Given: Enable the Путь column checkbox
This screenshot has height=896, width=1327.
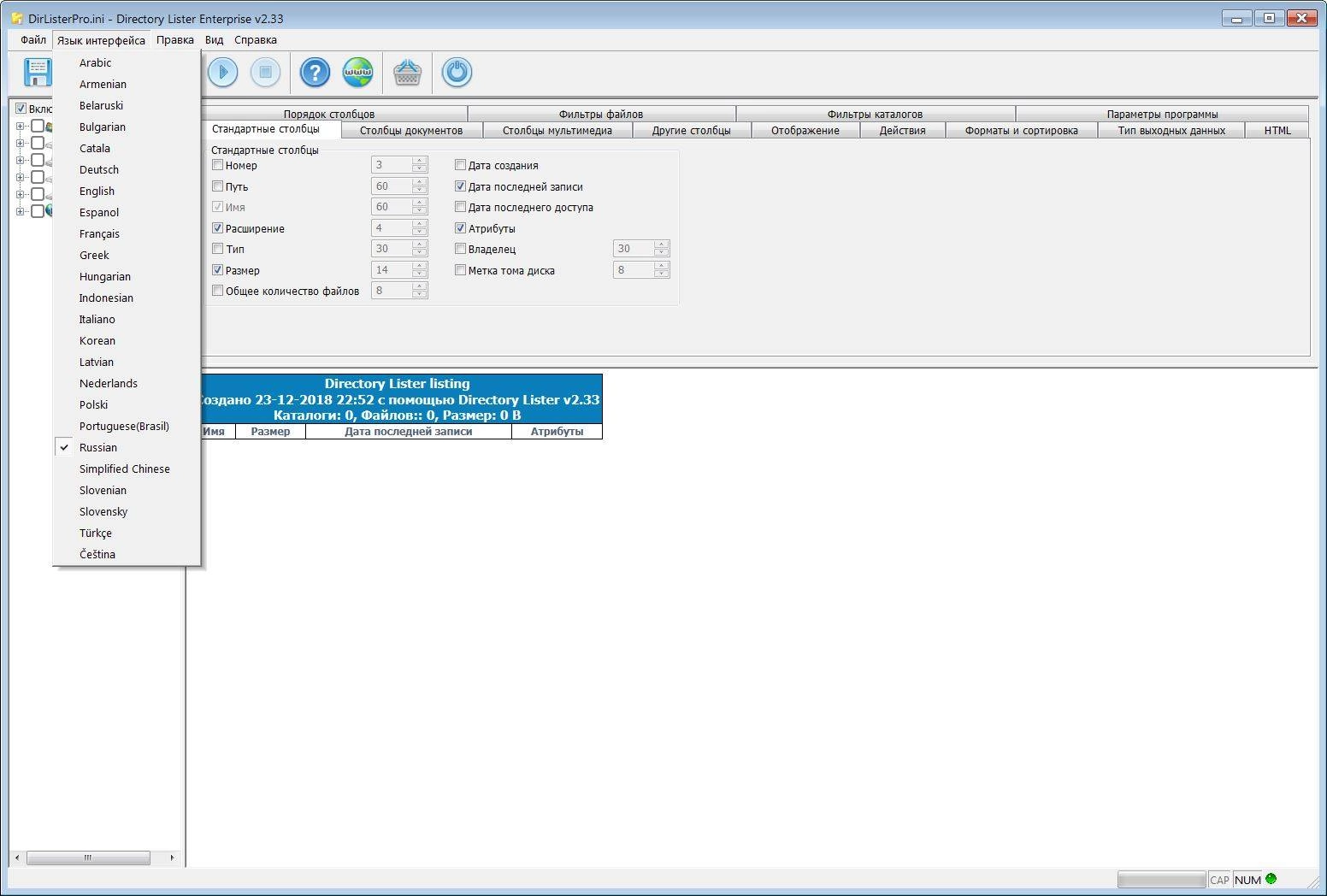Looking at the screenshot, I should coord(217,186).
